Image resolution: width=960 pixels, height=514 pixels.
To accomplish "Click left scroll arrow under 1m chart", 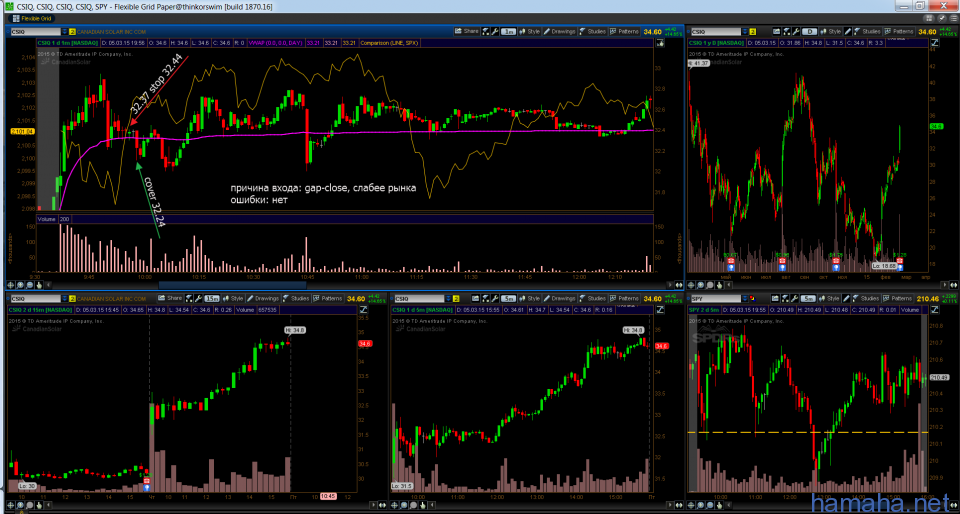I will [48, 285].
